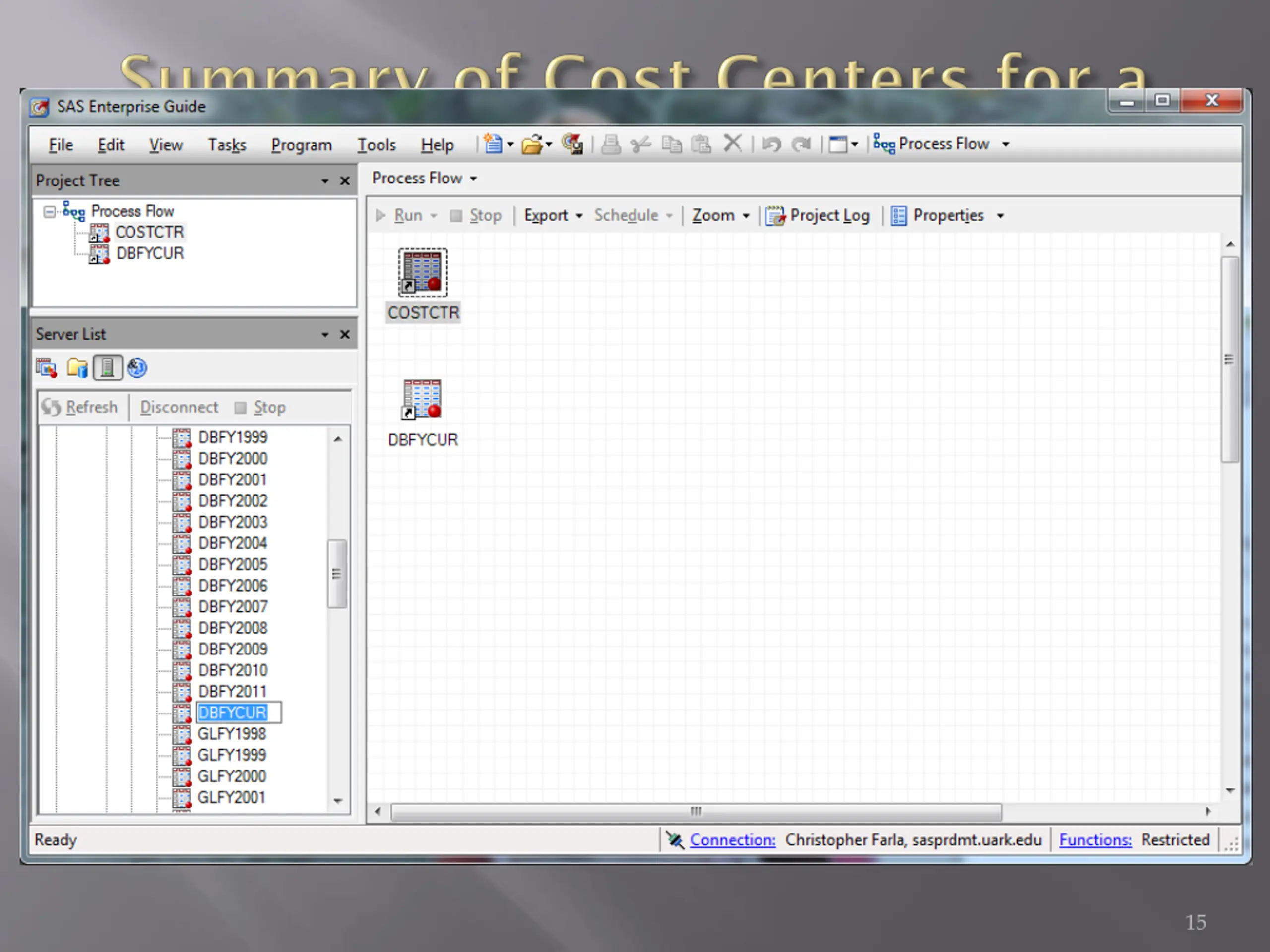Open the Export dropdown menu
Image resolution: width=1270 pixels, height=952 pixels.
pos(553,215)
